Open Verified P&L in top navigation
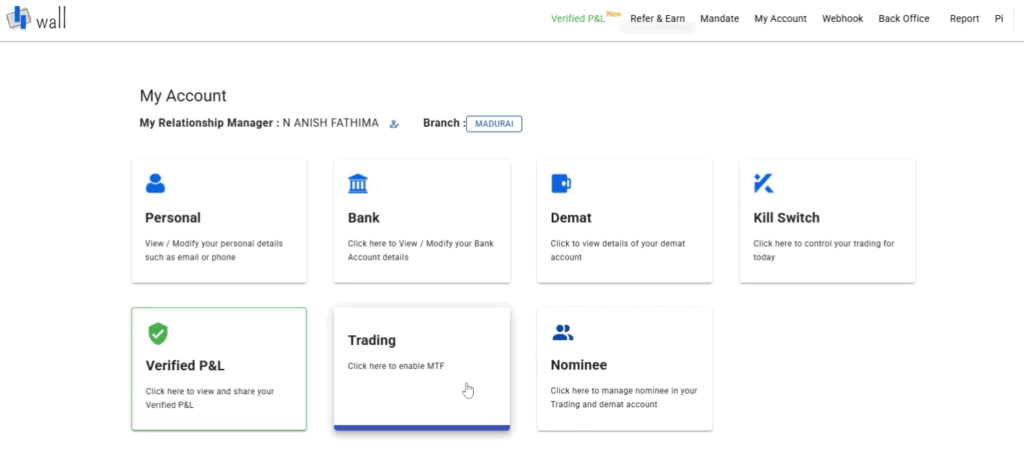 578,19
